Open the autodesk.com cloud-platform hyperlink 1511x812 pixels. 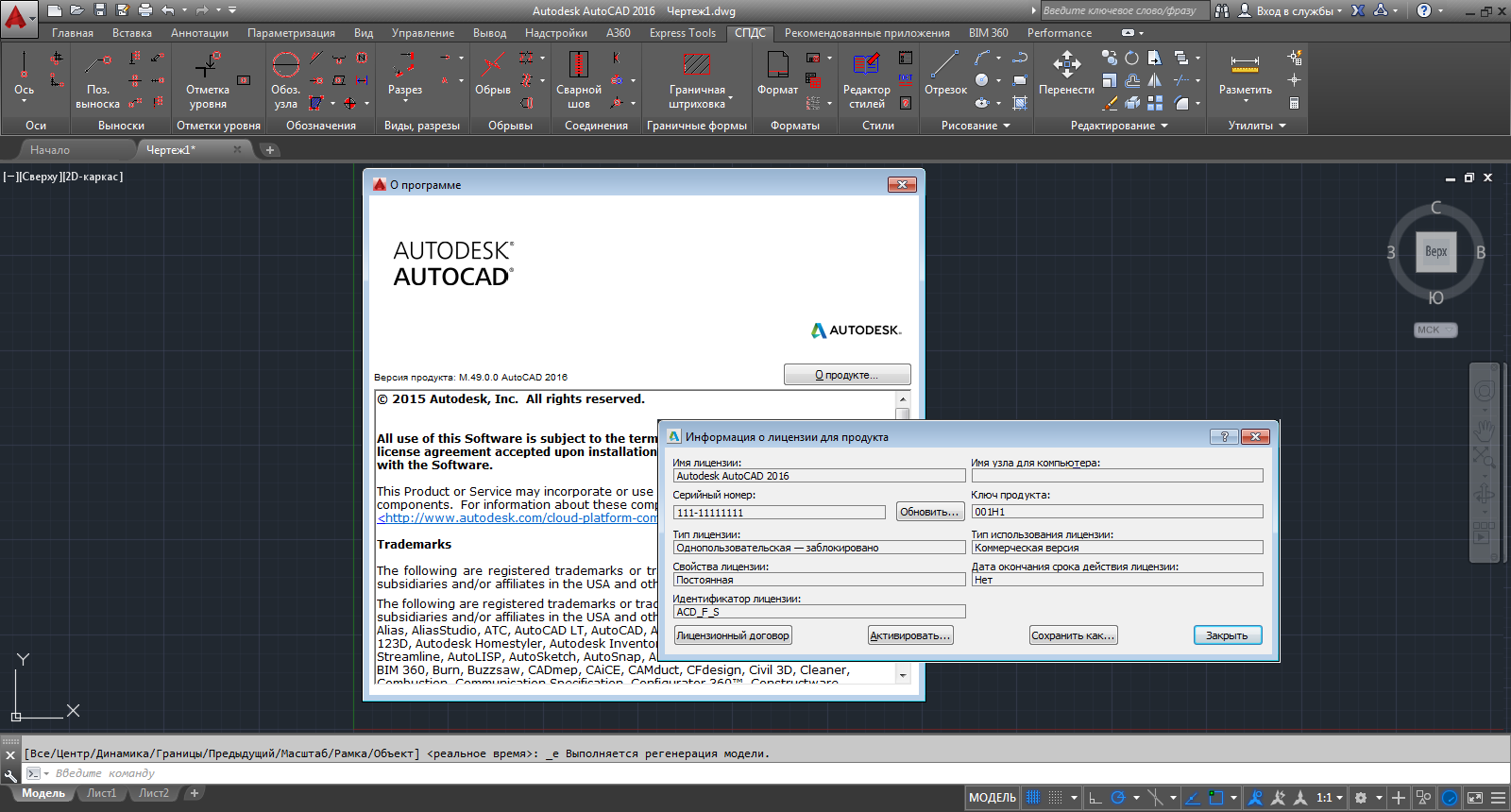click(x=518, y=517)
